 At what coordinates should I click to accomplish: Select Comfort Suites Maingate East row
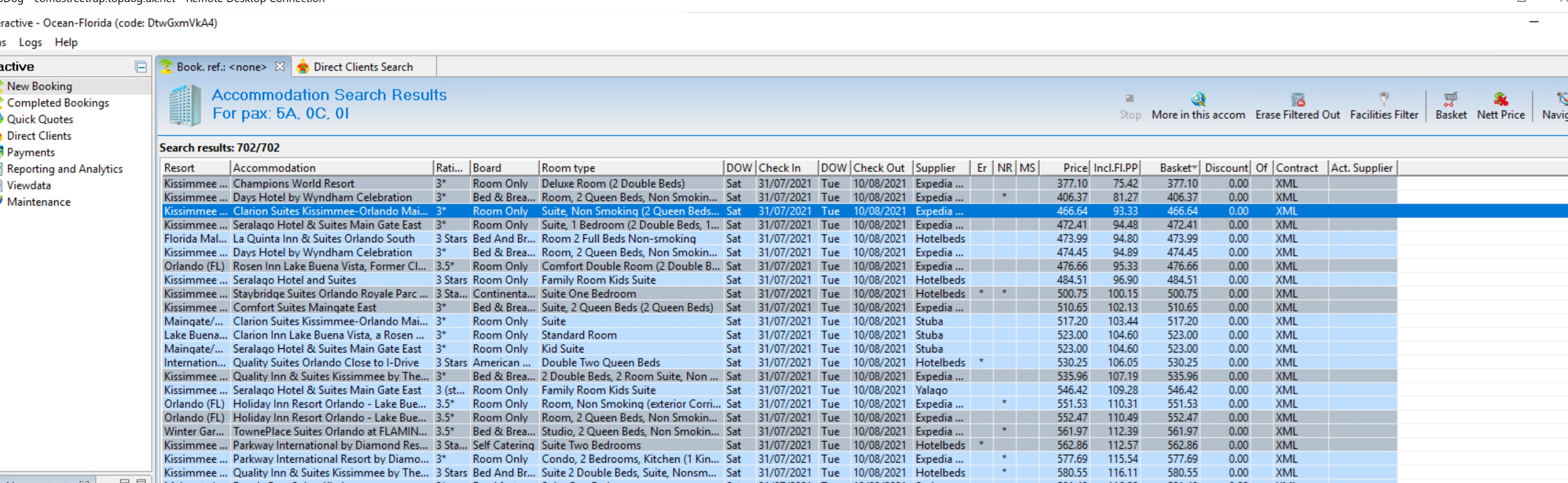[x=779, y=307]
